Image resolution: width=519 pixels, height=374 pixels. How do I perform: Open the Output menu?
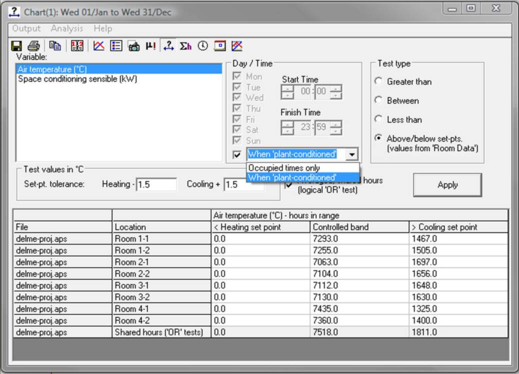pos(26,29)
